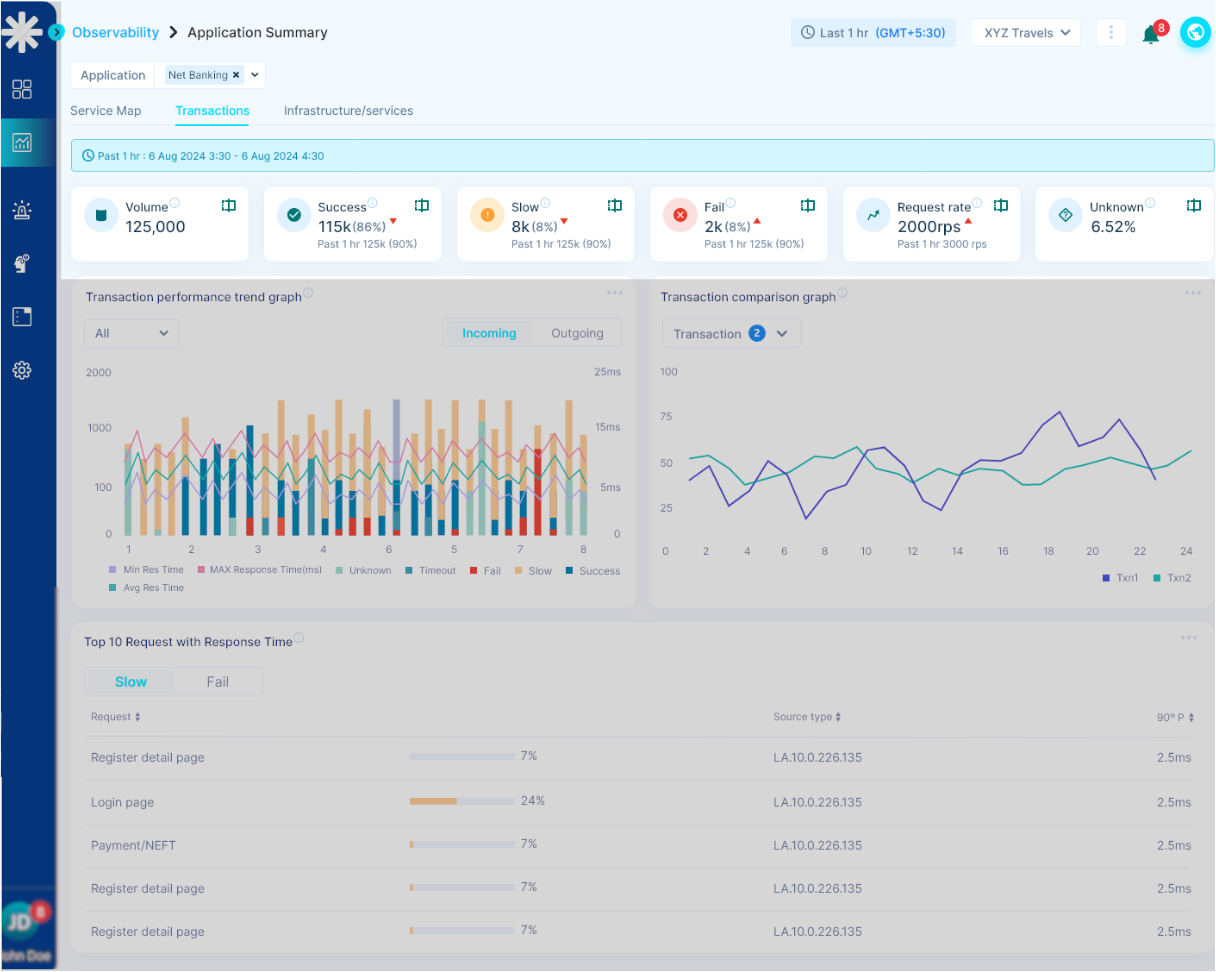Image resolution: width=1216 pixels, height=972 pixels.
Task: Open the All filter dropdown
Action: (131, 333)
